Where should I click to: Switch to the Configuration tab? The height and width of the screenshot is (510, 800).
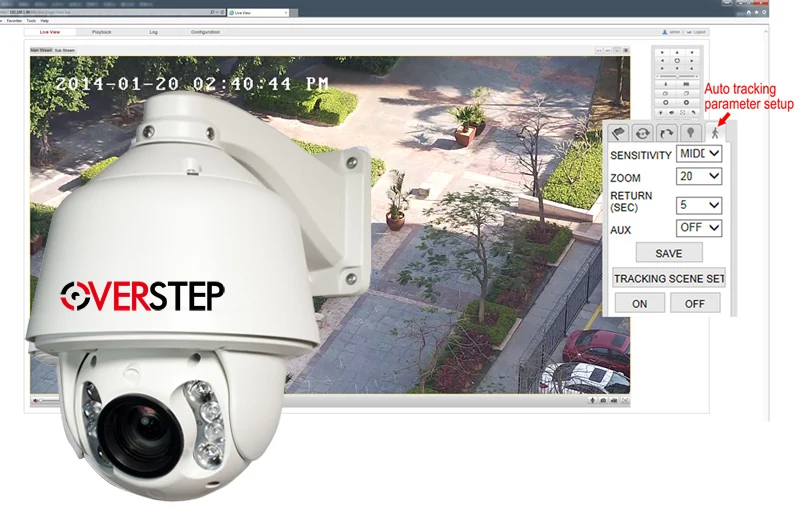(x=205, y=32)
